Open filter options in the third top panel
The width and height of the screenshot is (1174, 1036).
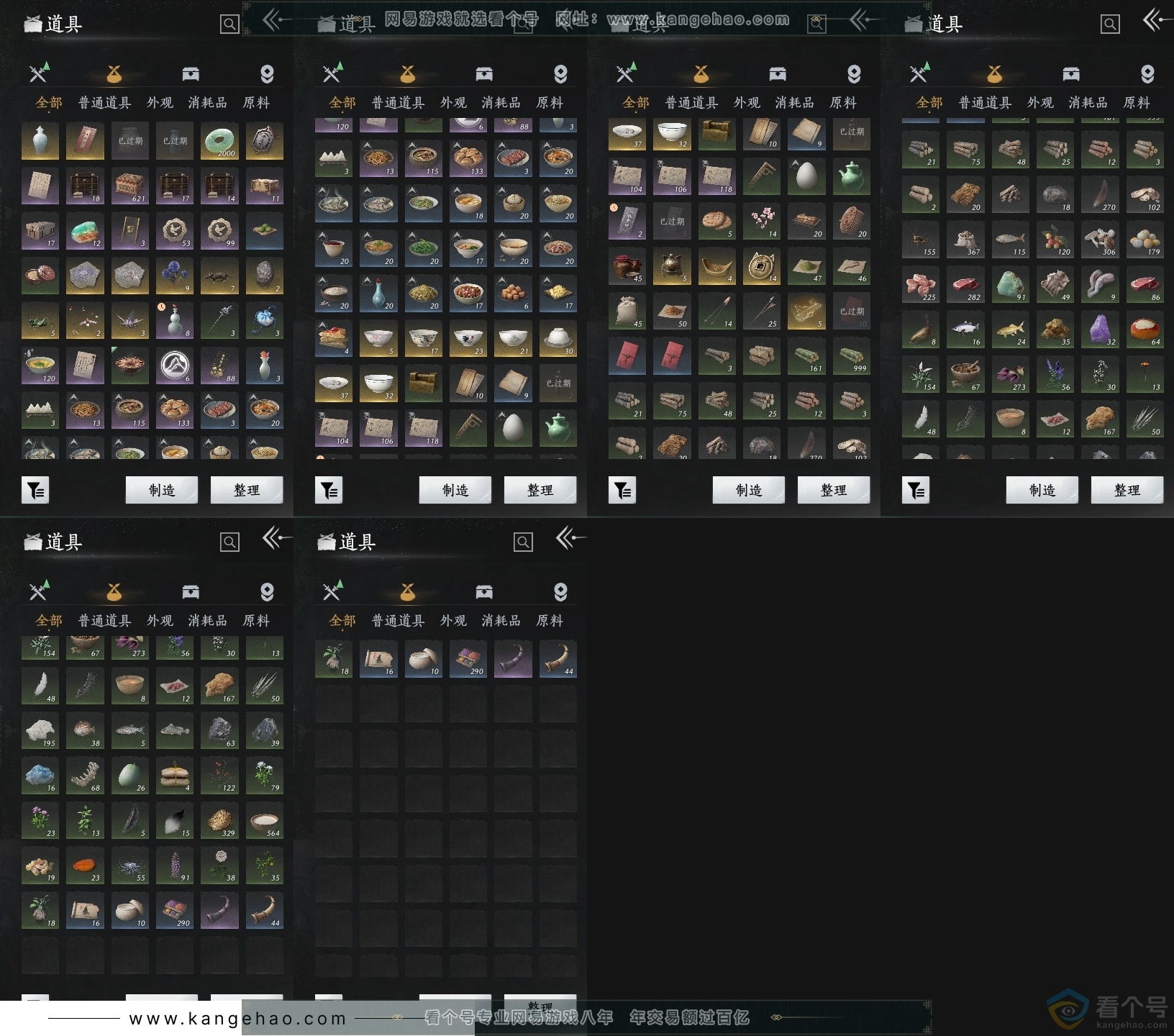click(622, 491)
